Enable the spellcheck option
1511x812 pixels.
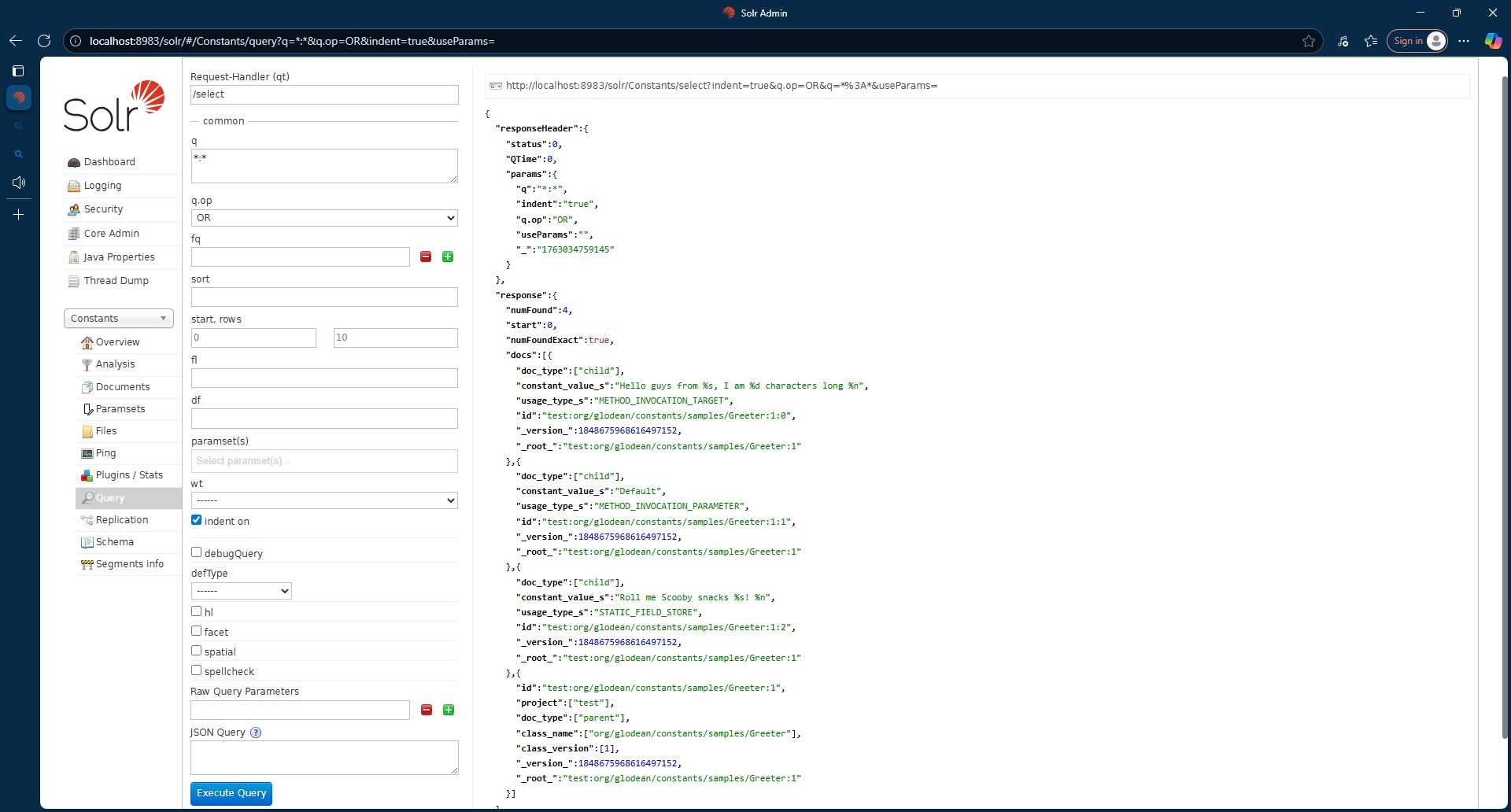(196, 670)
